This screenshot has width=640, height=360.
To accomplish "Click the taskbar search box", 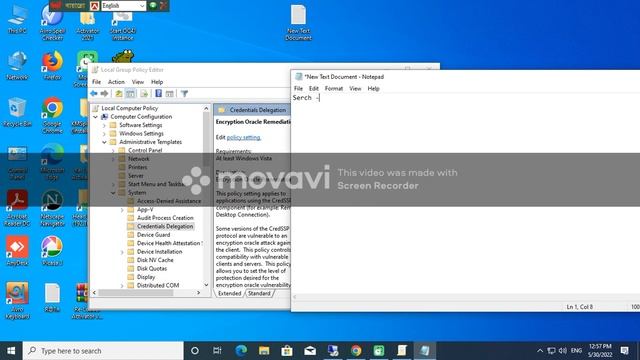I will pyautogui.click(x=103, y=351).
